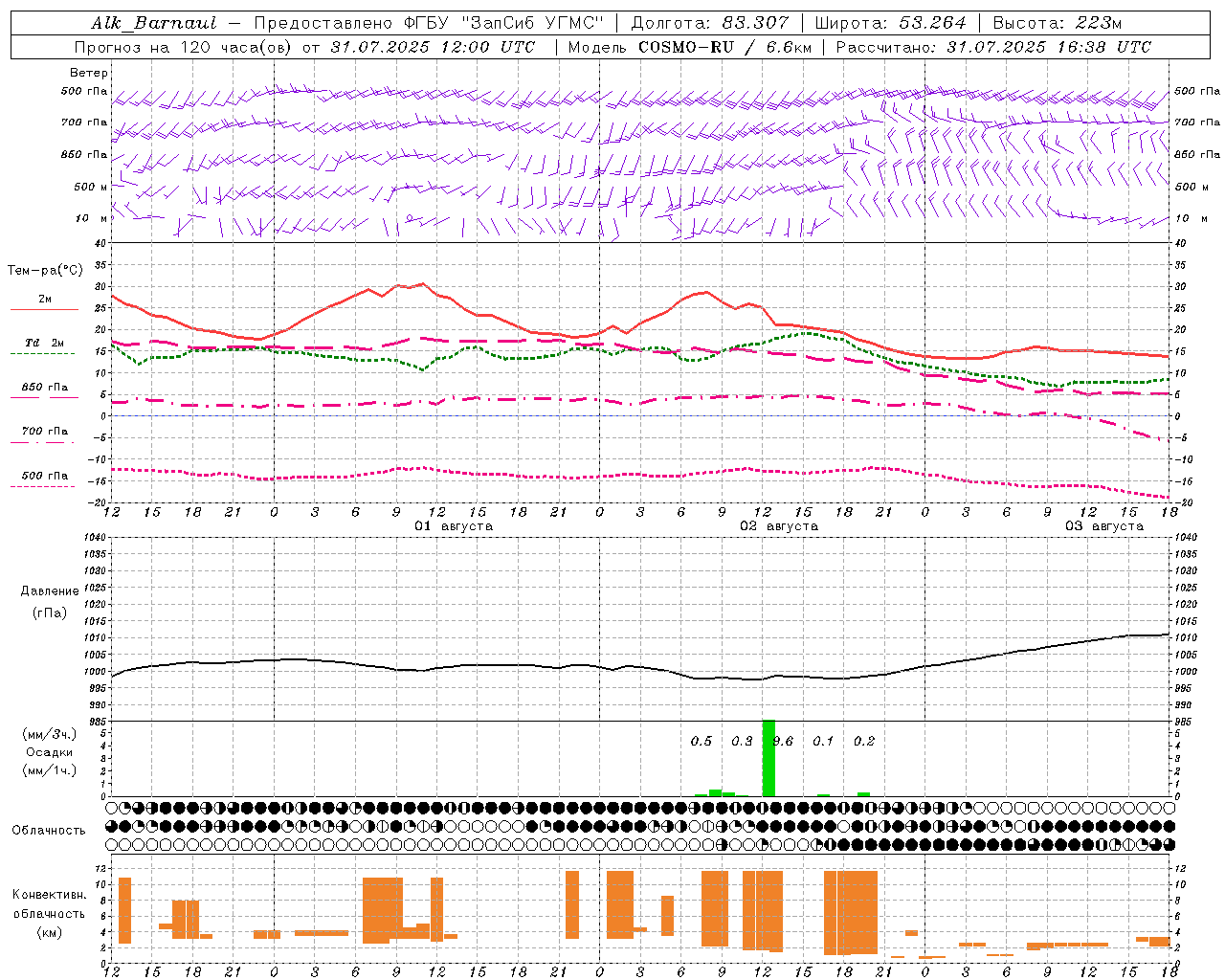Click the Осадки precipitation label

point(50,752)
